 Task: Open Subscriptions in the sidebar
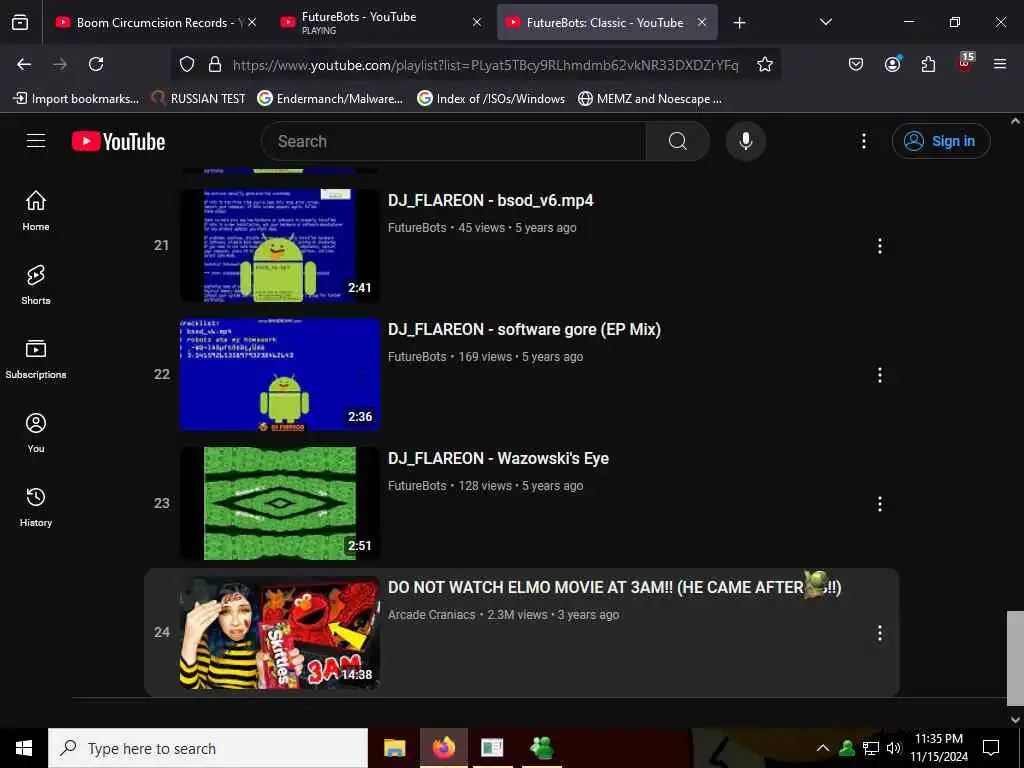click(36, 359)
